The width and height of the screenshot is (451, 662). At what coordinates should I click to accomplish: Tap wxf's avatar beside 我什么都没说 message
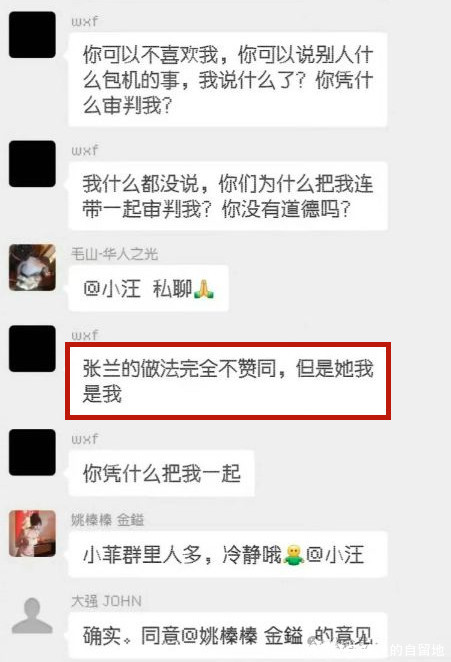pos(33,164)
